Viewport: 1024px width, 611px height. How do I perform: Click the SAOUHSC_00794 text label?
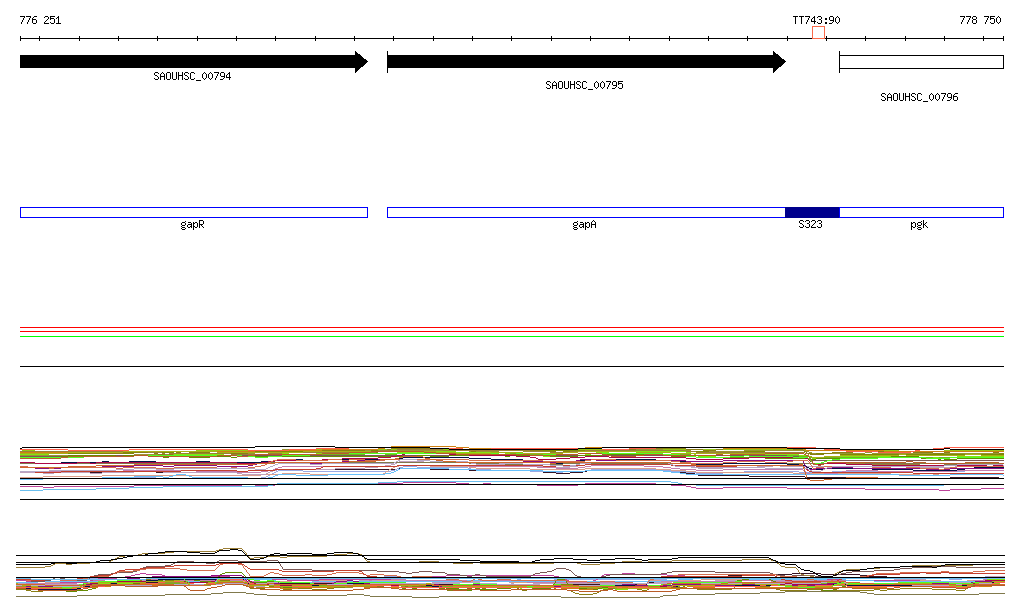(x=192, y=76)
